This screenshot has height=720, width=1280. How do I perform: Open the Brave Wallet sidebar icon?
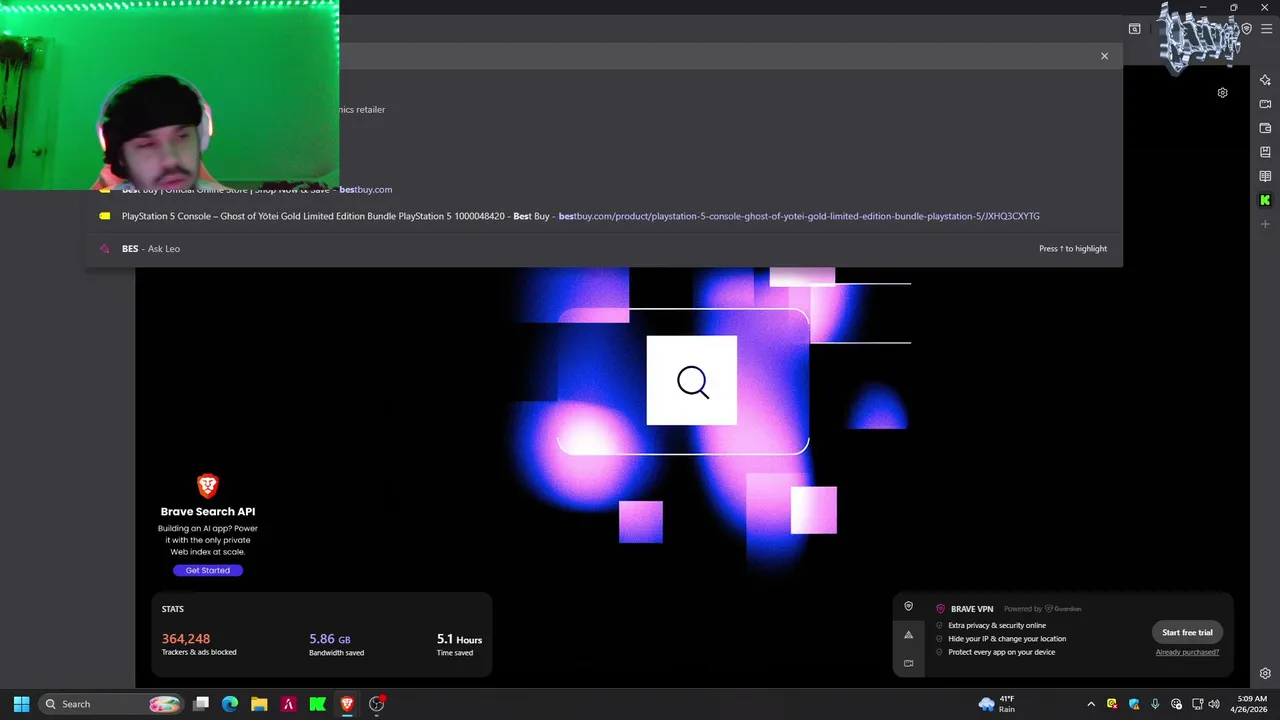pos(1265,128)
